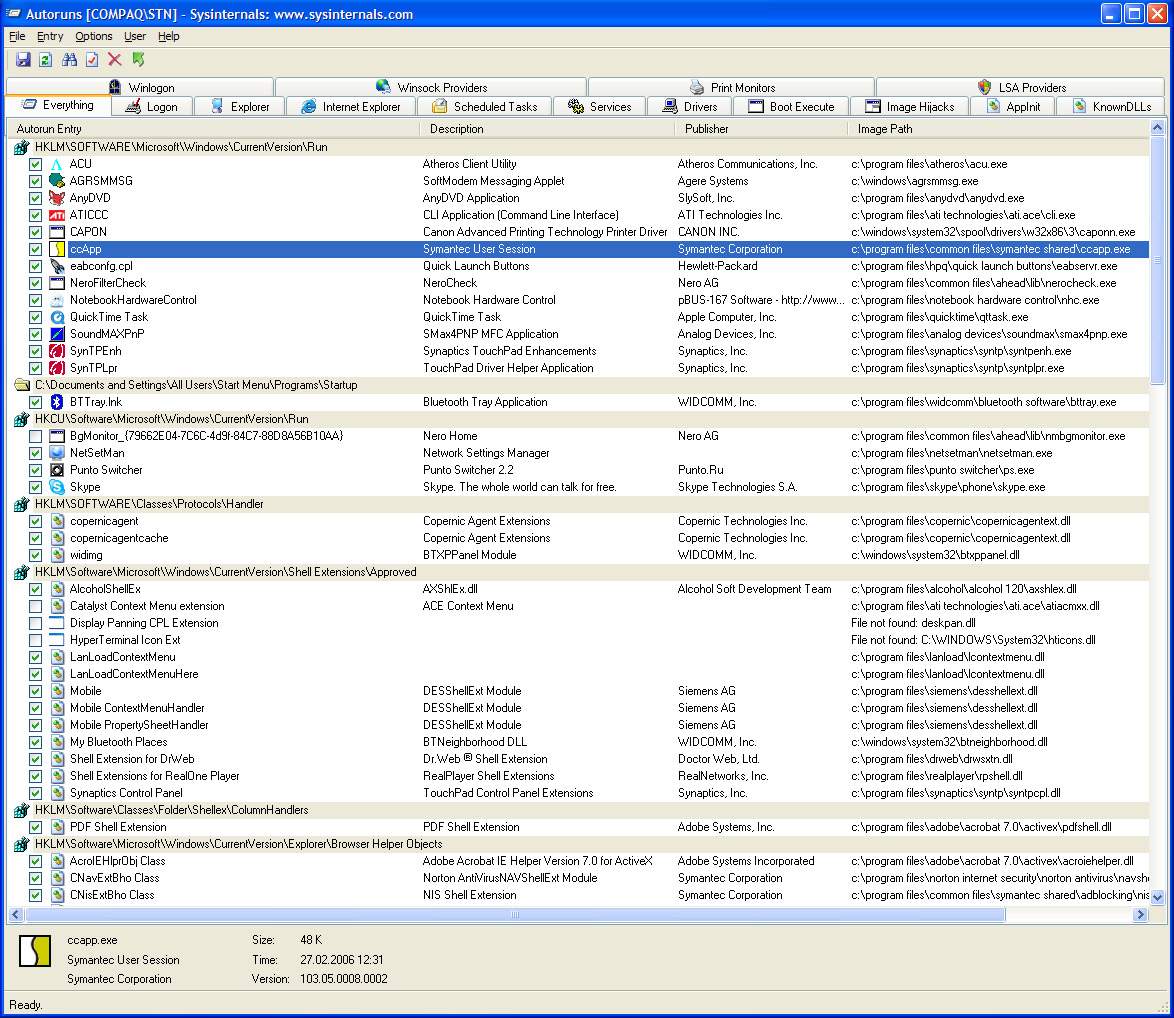1174x1018 pixels.
Task: Click the Properties toolbar icon
Action: point(92,60)
